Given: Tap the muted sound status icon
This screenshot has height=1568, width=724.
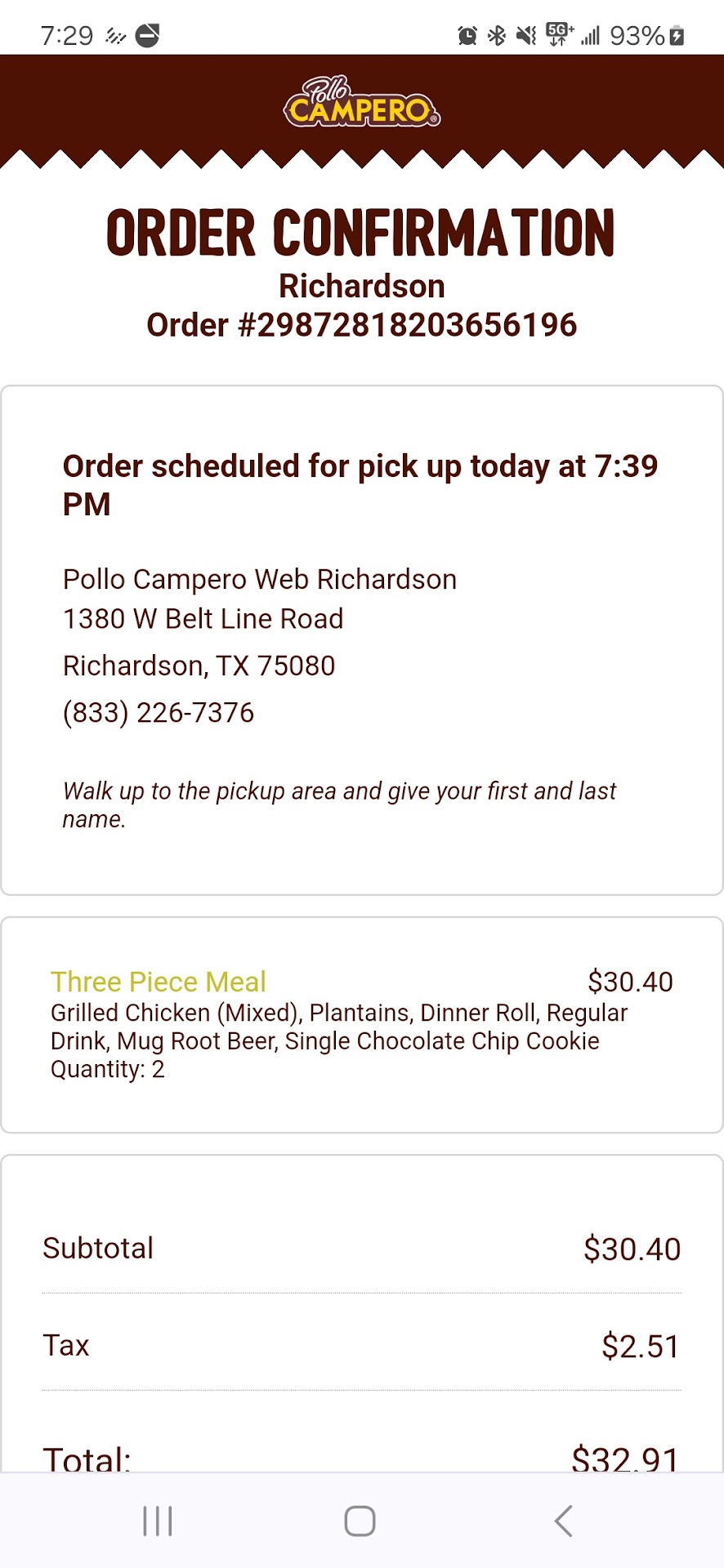Looking at the screenshot, I should pyautogui.click(x=527, y=35).
